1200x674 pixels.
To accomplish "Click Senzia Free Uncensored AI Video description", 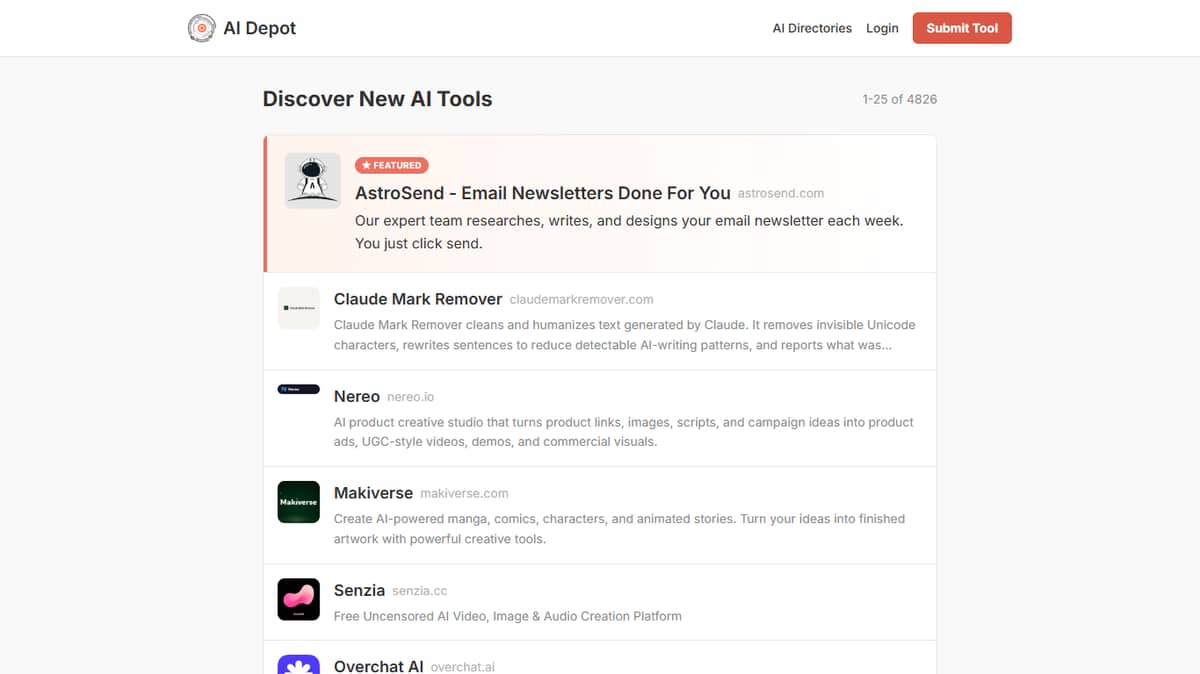I will coord(508,616).
